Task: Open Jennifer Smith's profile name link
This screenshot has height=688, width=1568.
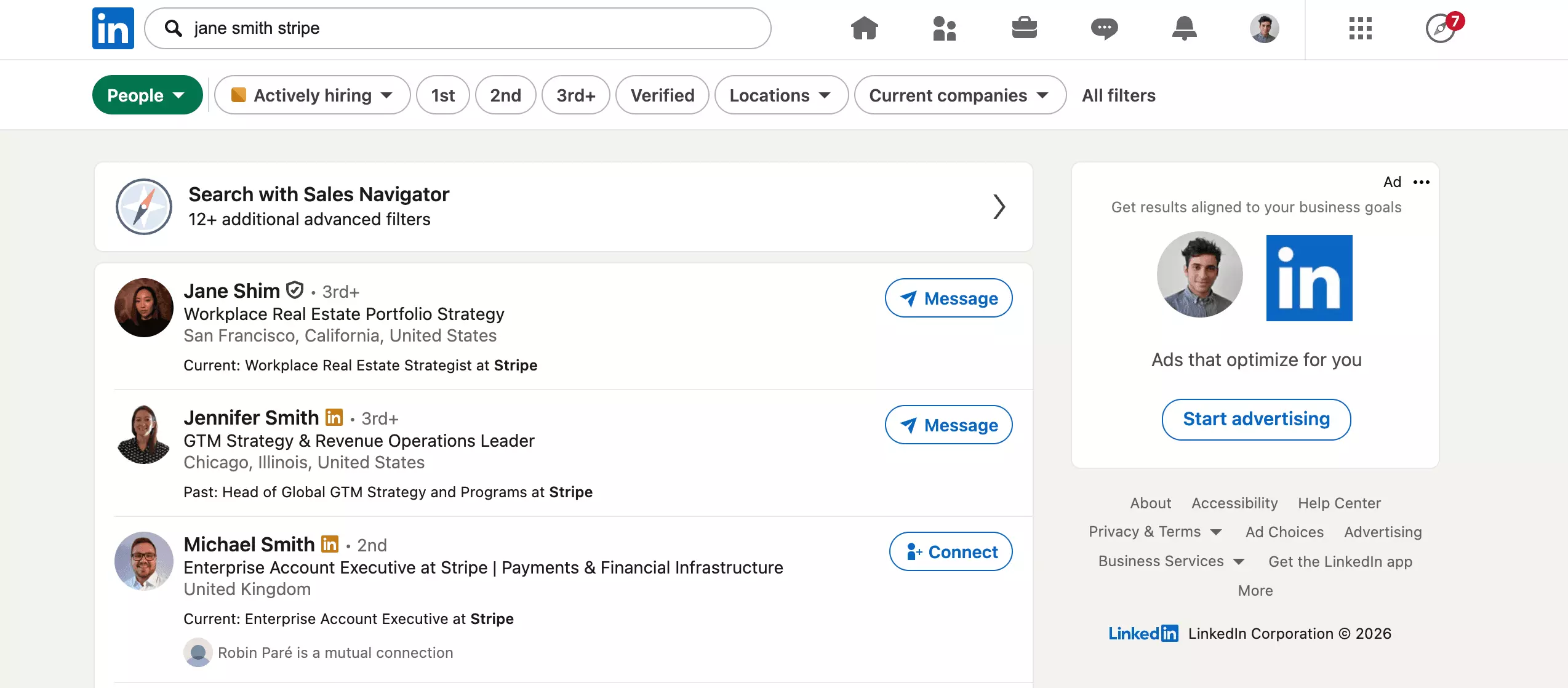Action: (251, 418)
